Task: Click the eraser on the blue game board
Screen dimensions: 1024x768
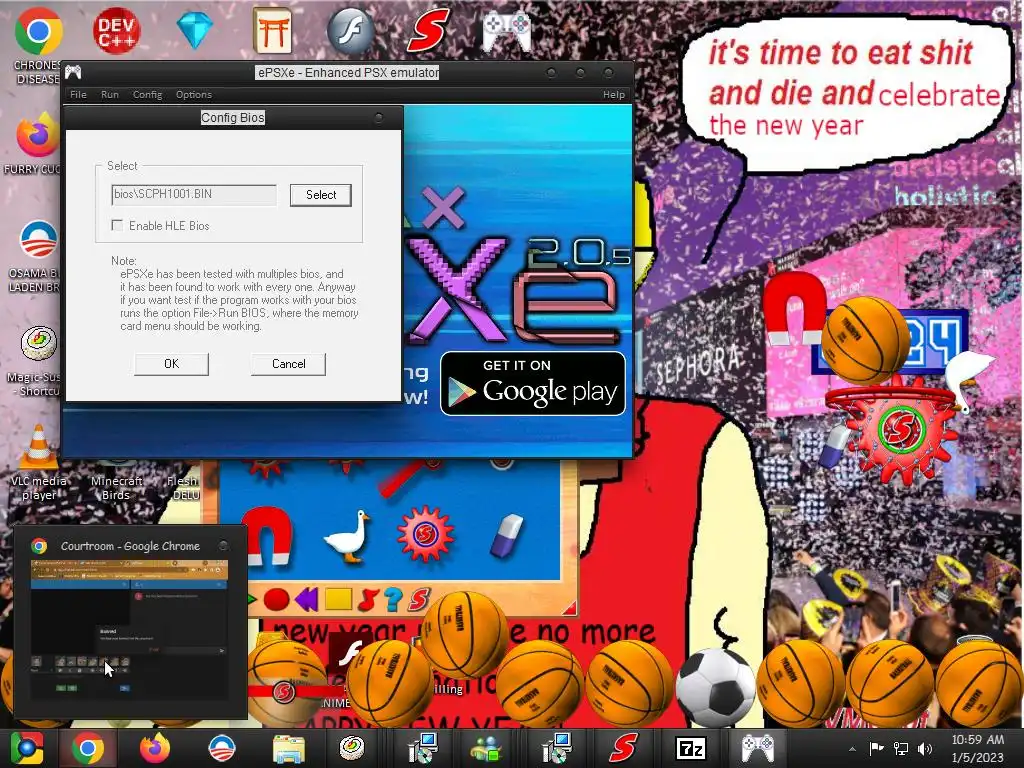Action: tap(507, 536)
